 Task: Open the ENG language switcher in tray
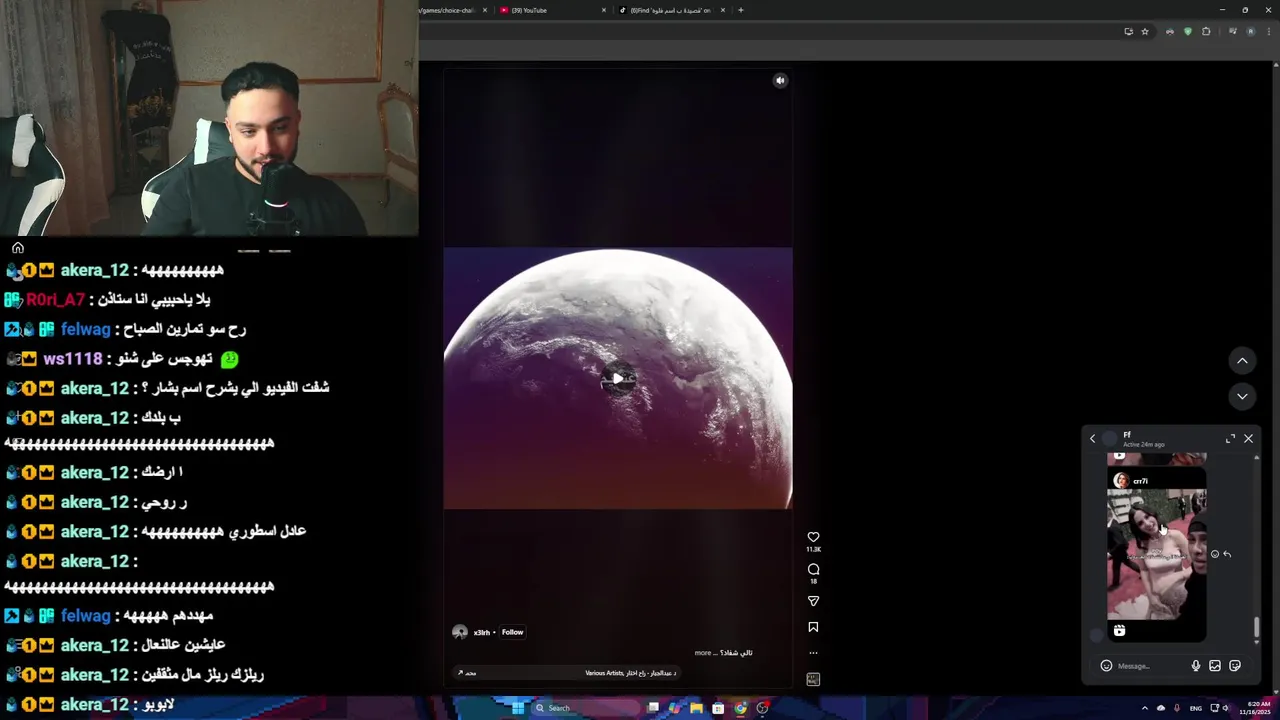point(1196,708)
